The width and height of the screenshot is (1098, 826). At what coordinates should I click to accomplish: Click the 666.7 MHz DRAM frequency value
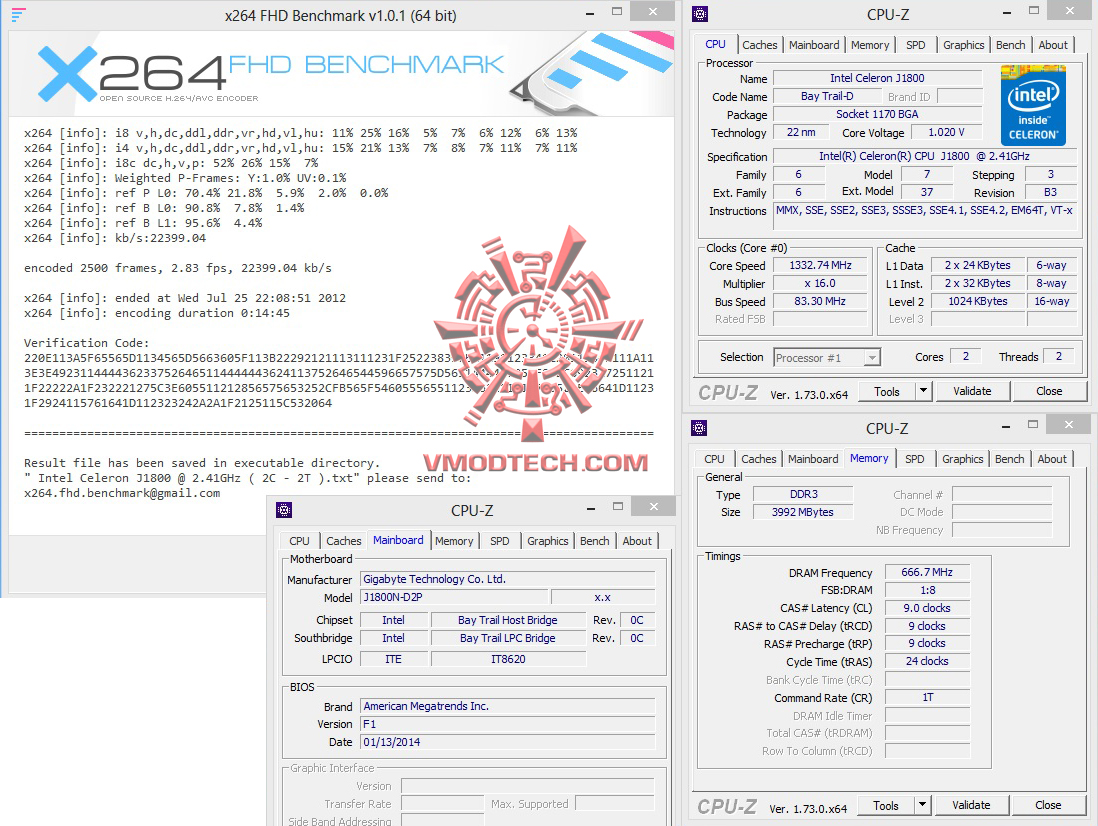coord(927,573)
